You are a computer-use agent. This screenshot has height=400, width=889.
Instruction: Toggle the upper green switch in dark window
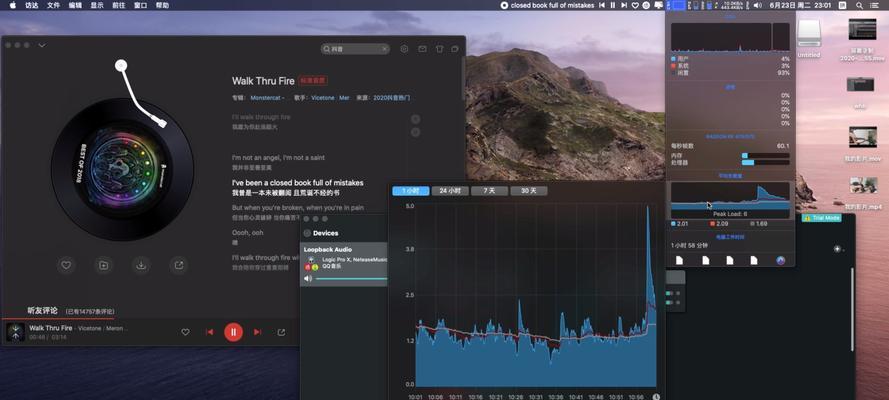click(670, 293)
